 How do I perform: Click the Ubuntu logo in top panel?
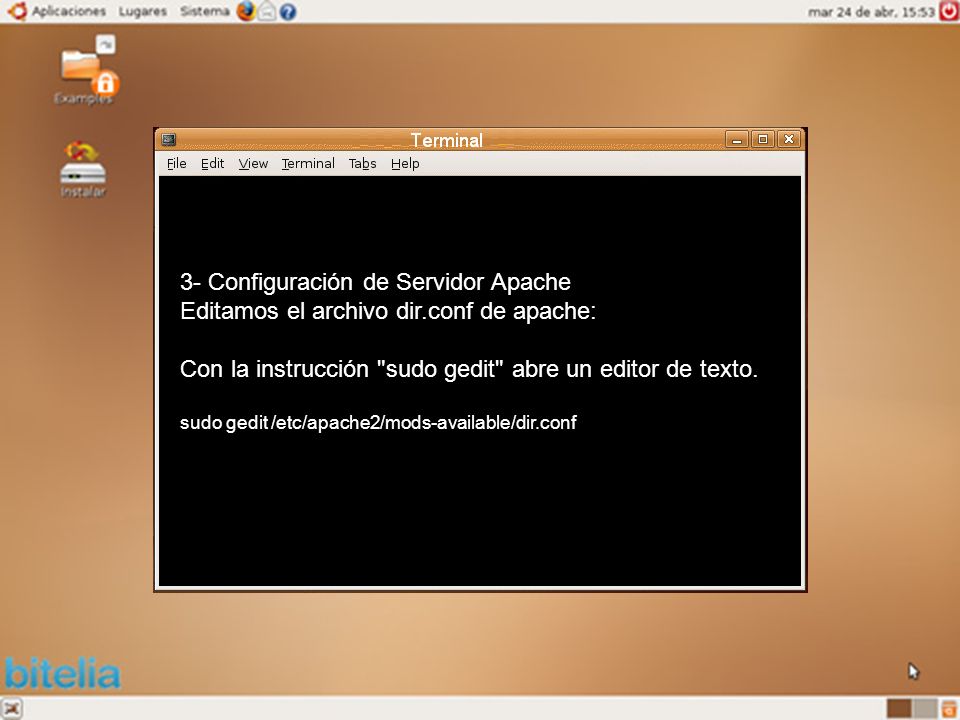[x=17, y=10]
